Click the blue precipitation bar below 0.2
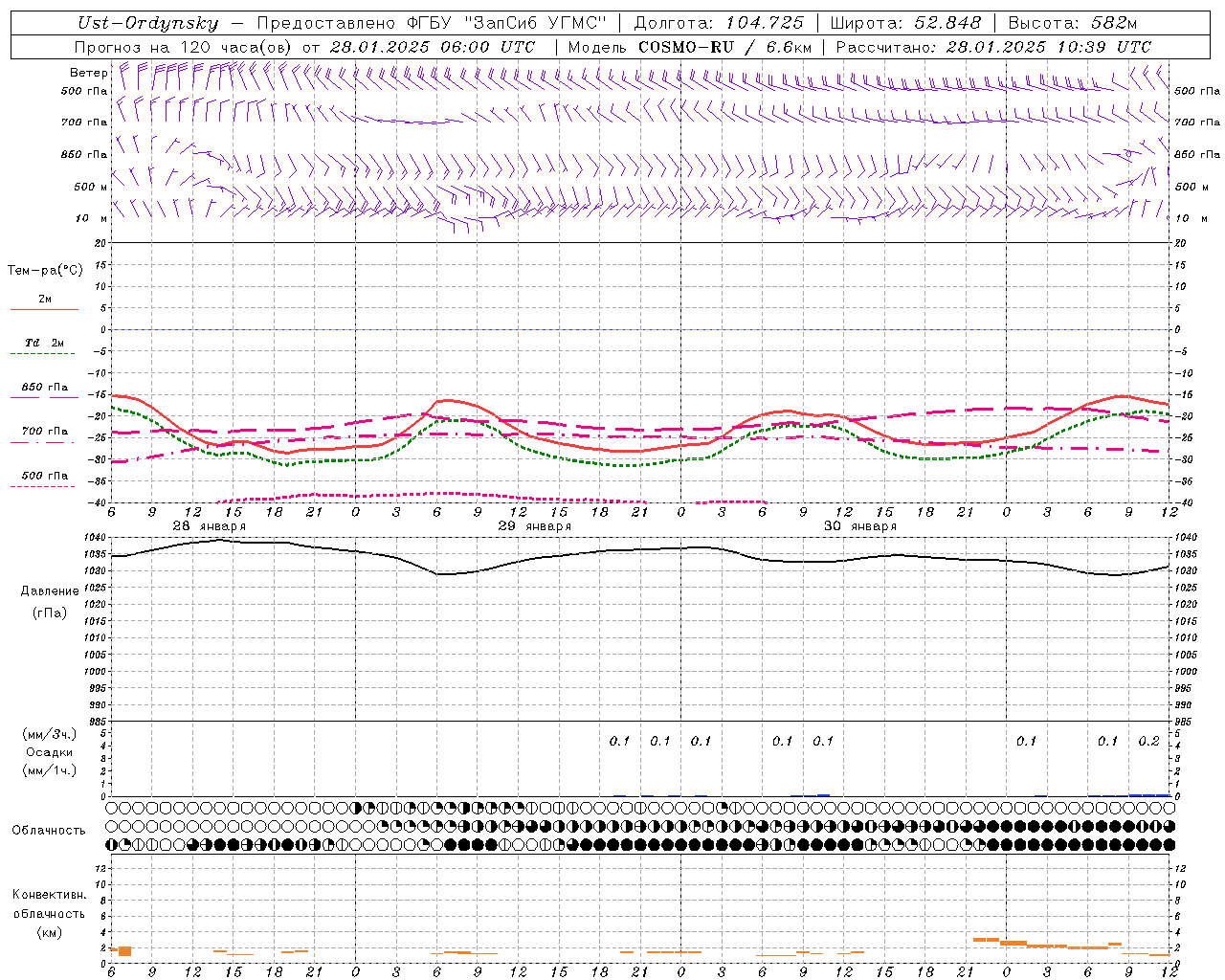1225x980 pixels. pos(1148,794)
